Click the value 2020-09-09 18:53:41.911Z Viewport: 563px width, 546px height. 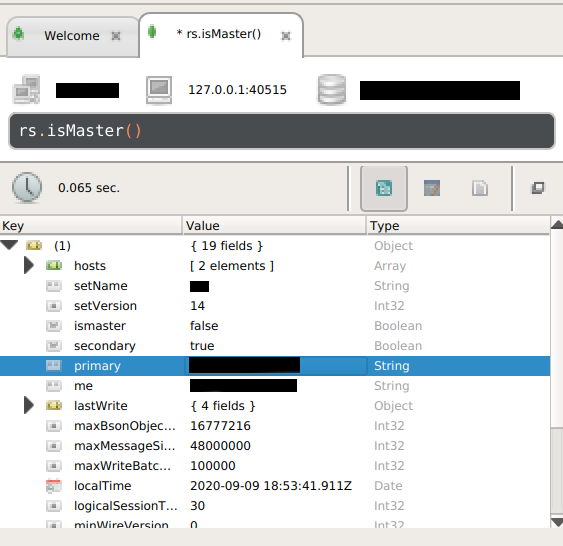pos(271,486)
